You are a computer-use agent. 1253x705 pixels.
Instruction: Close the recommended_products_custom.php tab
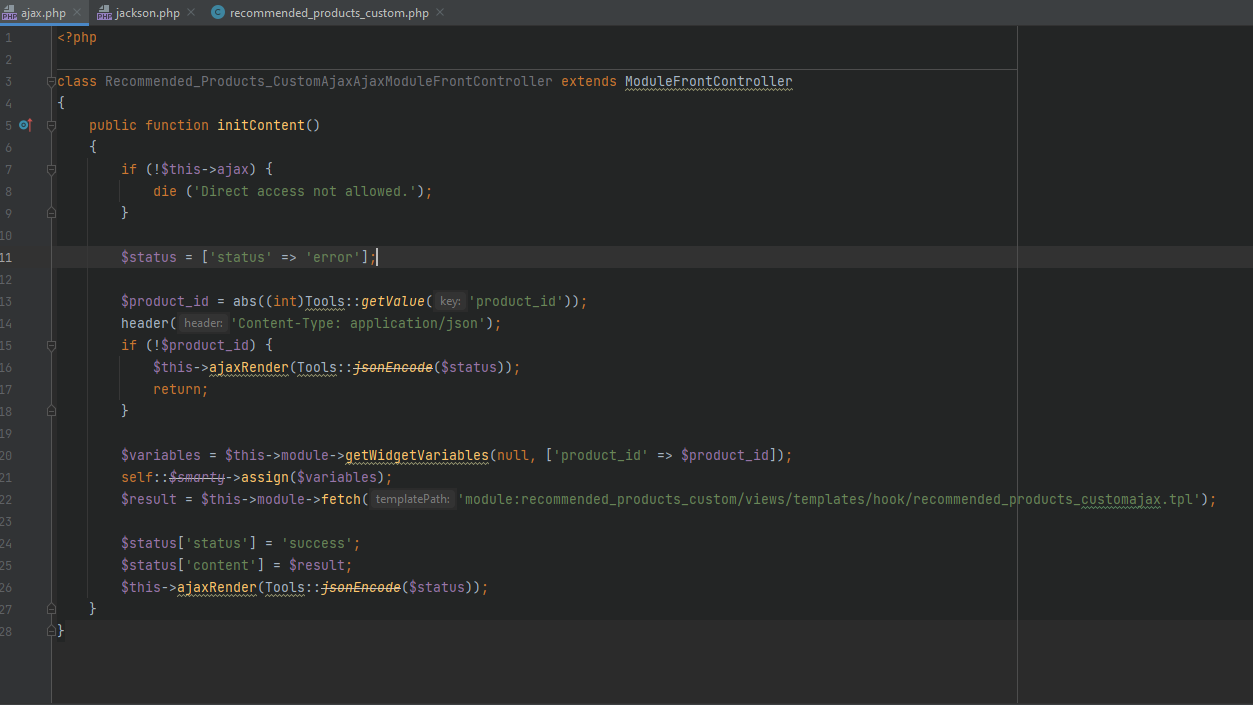point(440,13)
